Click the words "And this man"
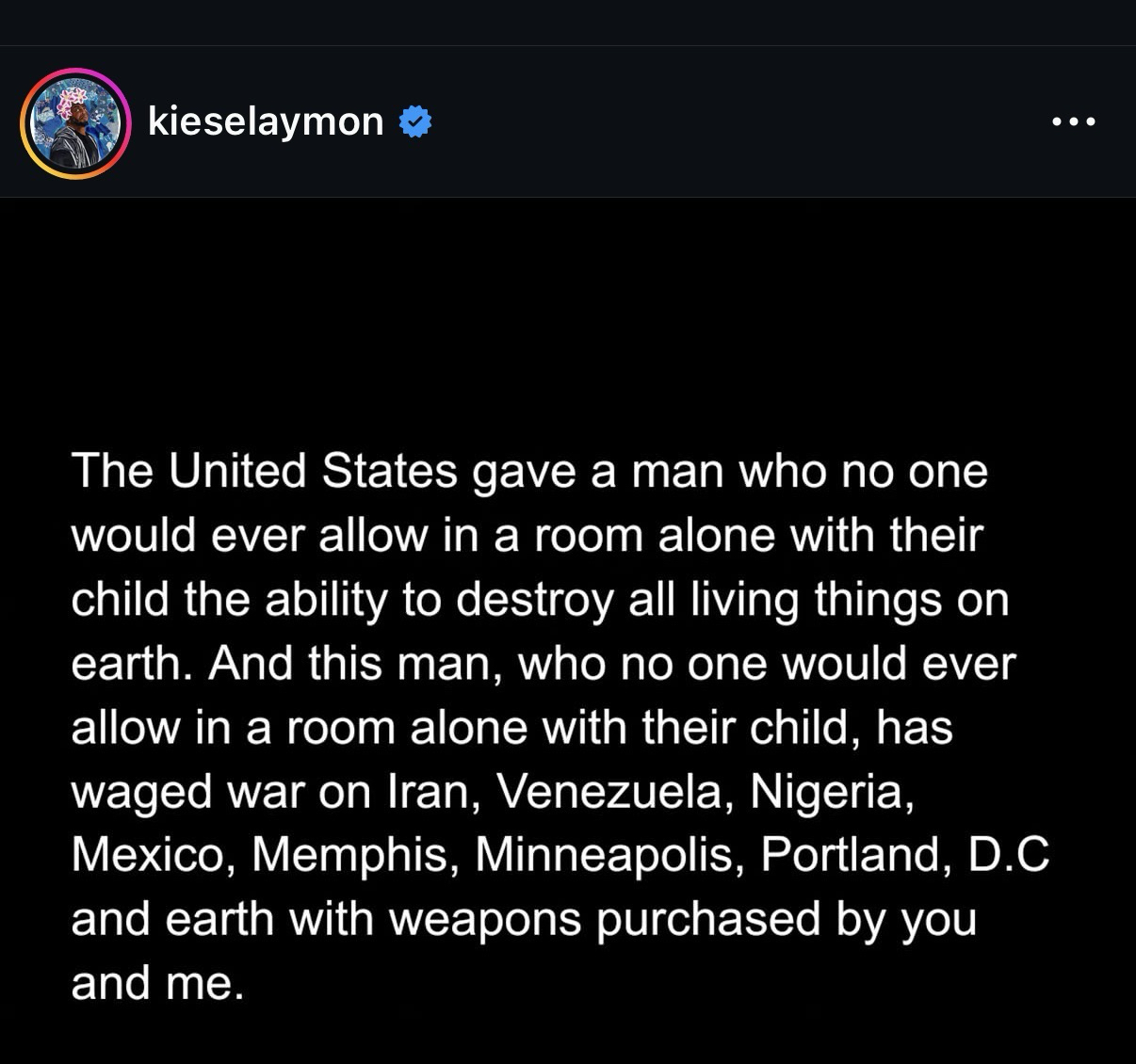 [x=353, y=663]
